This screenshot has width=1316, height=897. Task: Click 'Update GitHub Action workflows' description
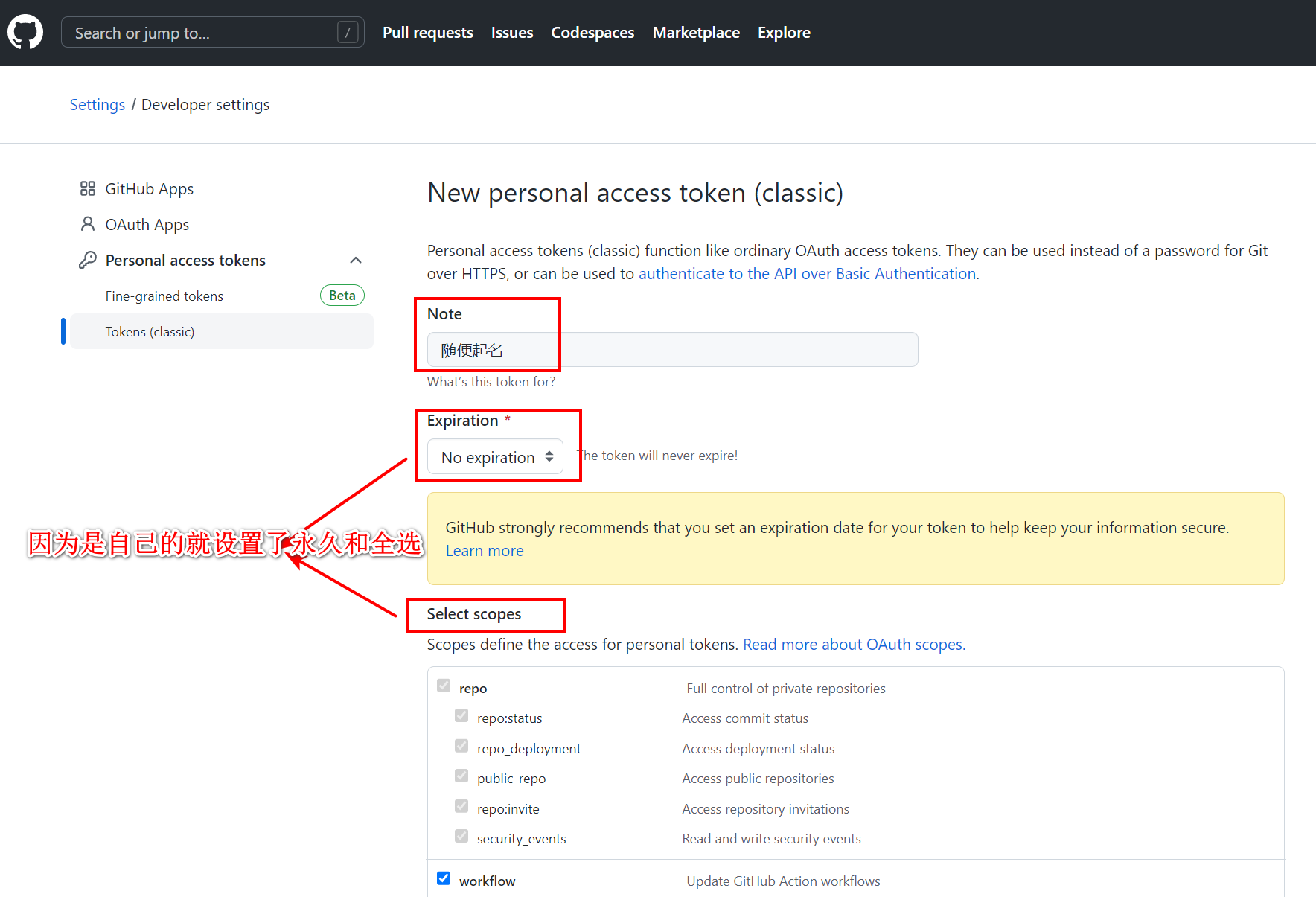pyautogui.click(x=783, y=881)
